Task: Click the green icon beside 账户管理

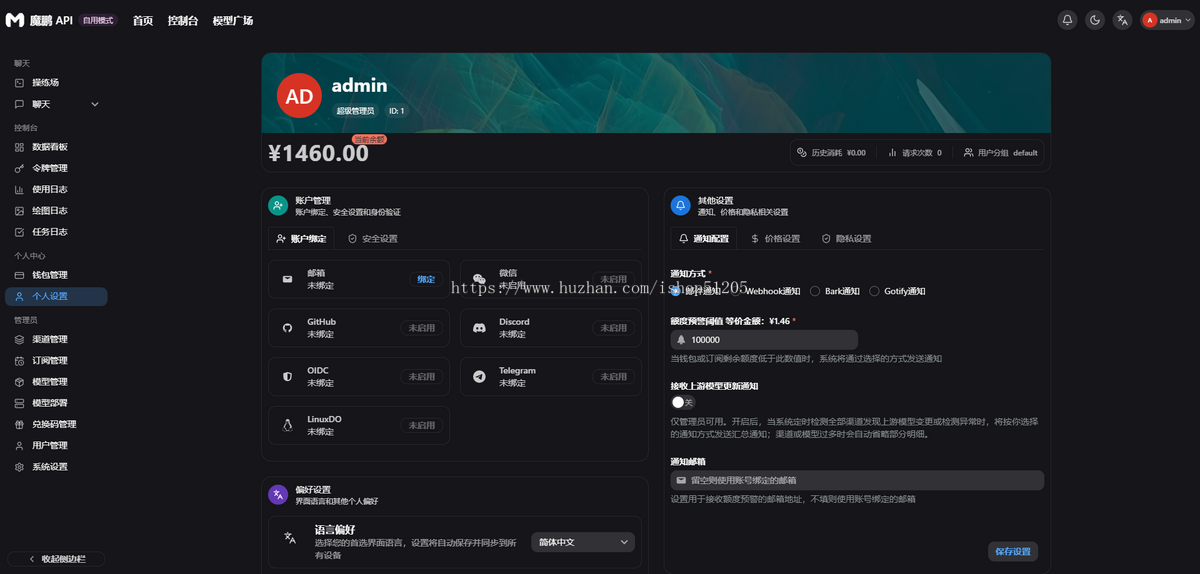Action: coord(278,206)
